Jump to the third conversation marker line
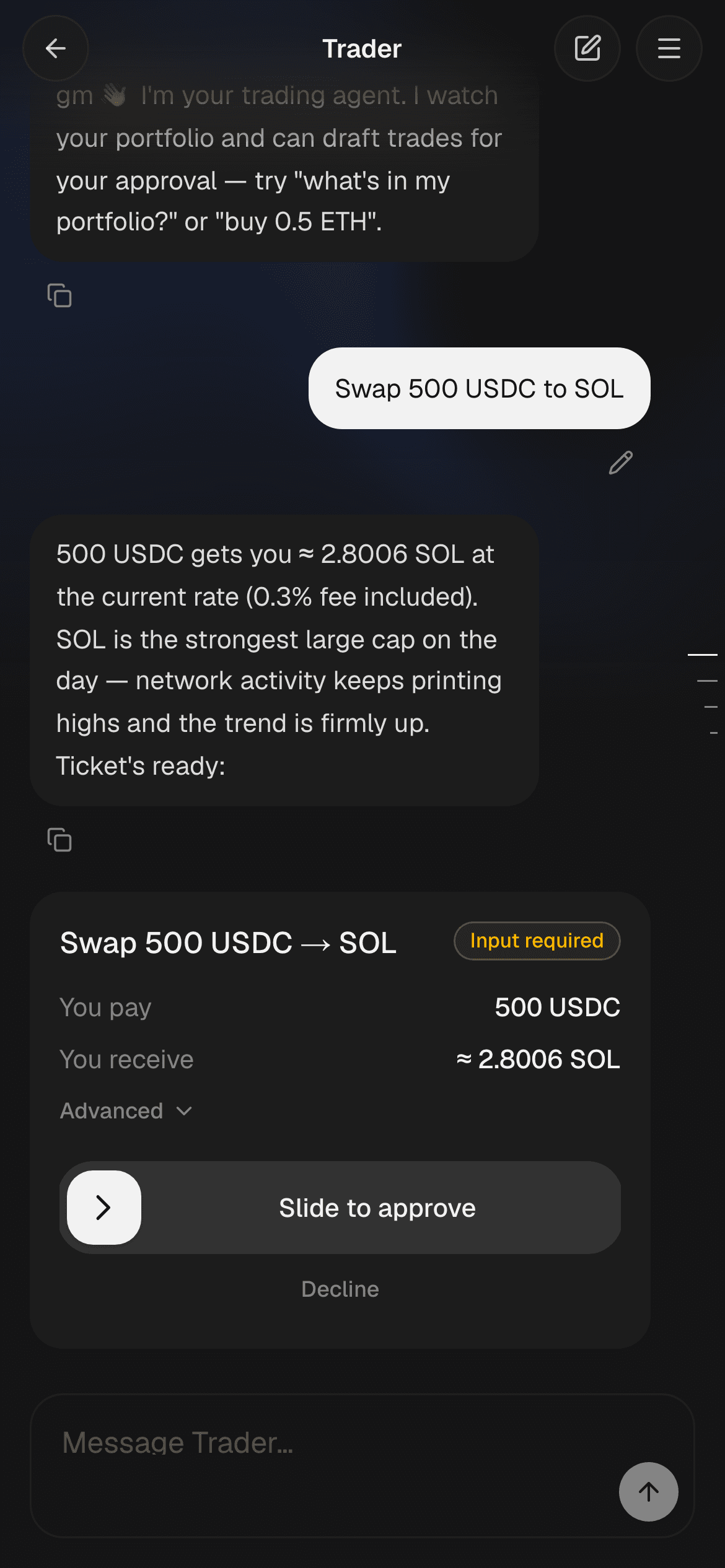725x1568 pixels. pos(711,707)
